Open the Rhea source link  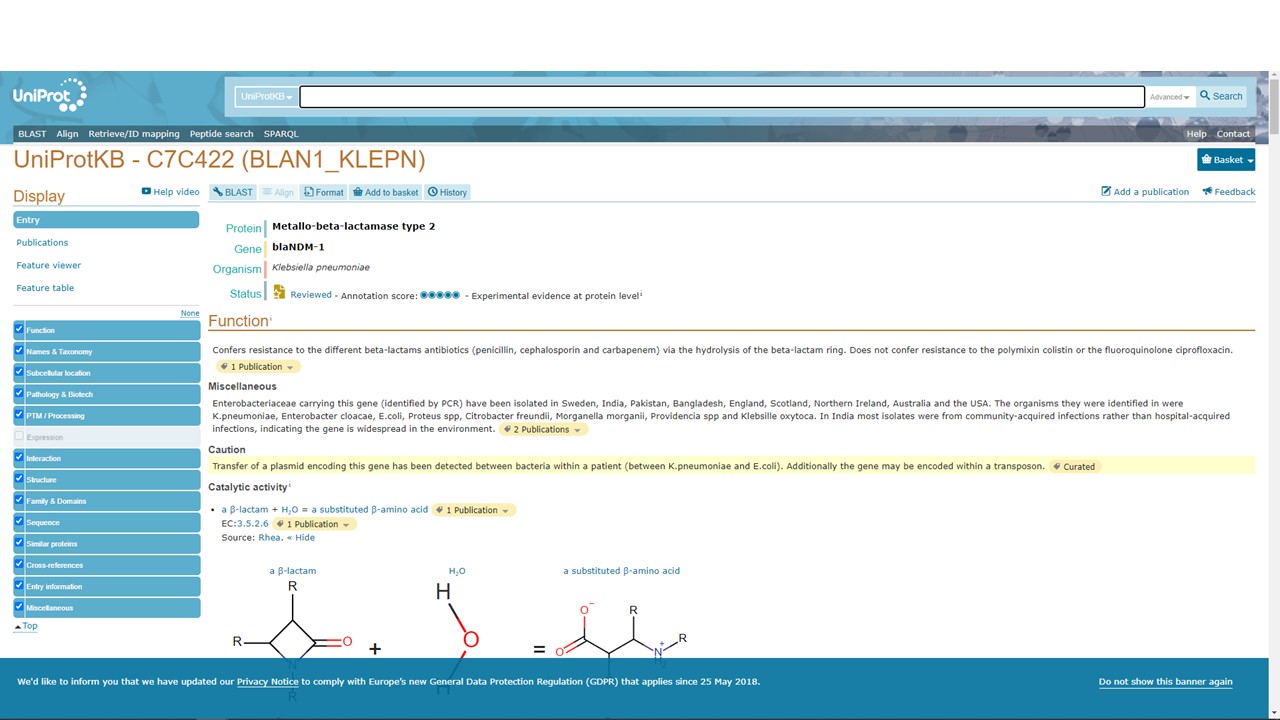(269, 538)
